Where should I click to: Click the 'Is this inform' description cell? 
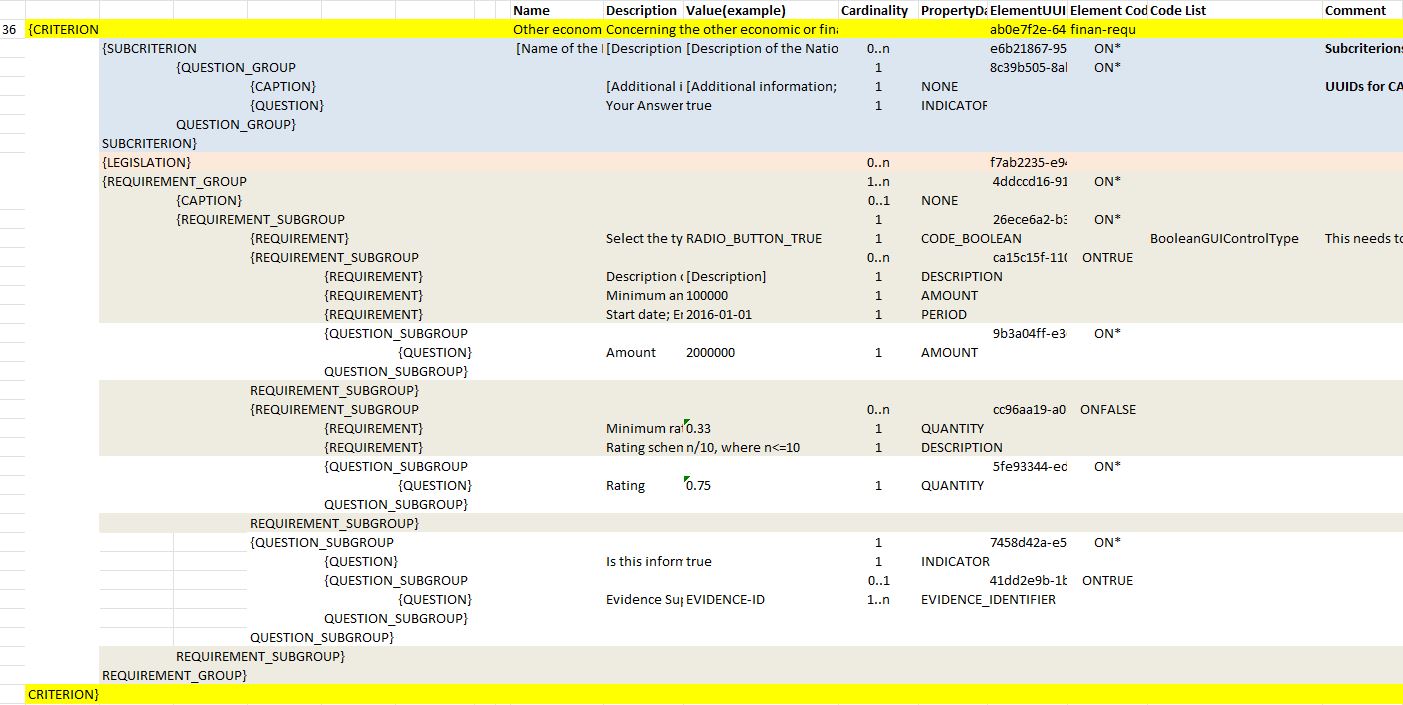point(644,562)
